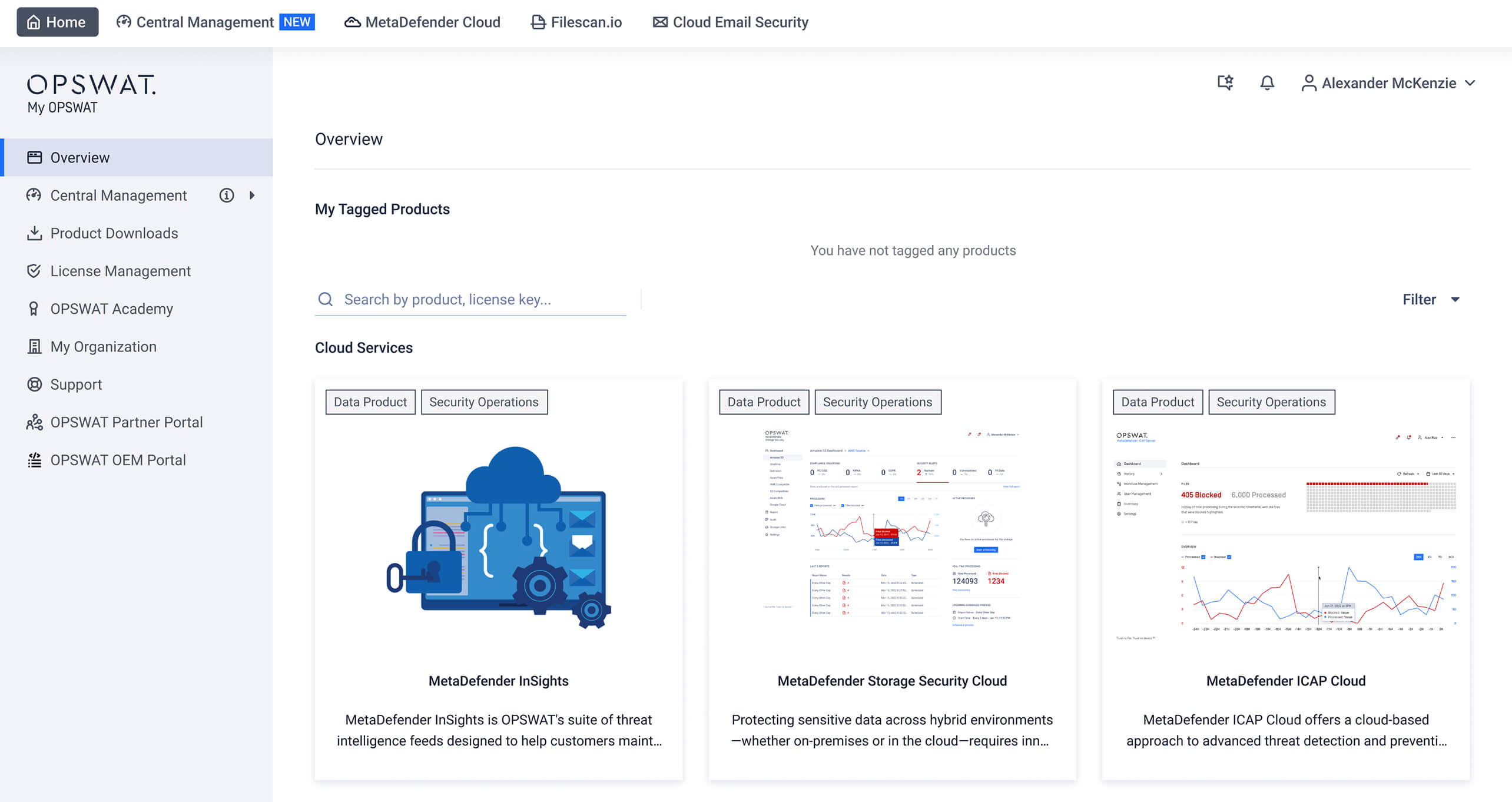Toggle the Data Product tag on MetaDefender InSights

tap(370, 402)
